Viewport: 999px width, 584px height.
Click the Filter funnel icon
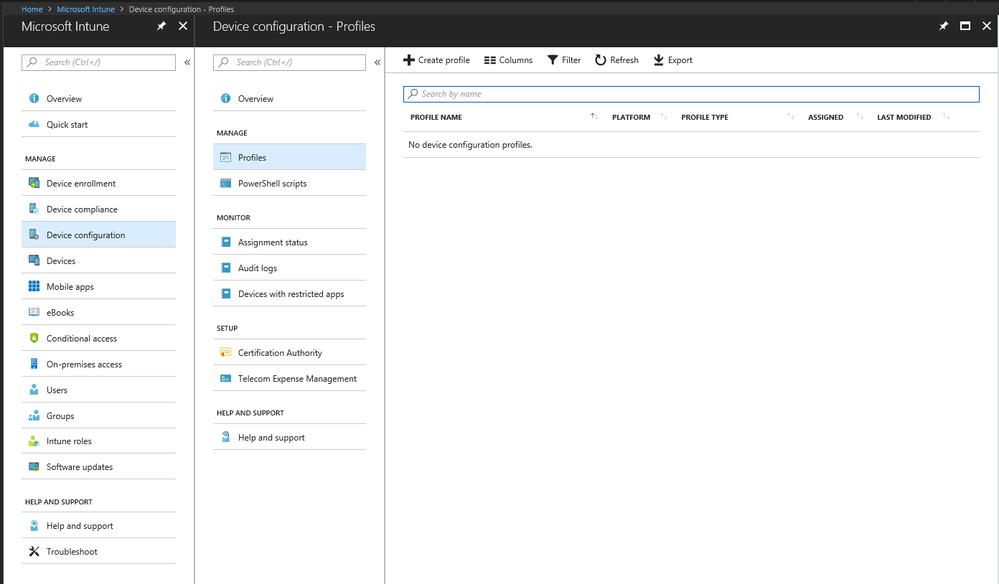coord(553,60)
